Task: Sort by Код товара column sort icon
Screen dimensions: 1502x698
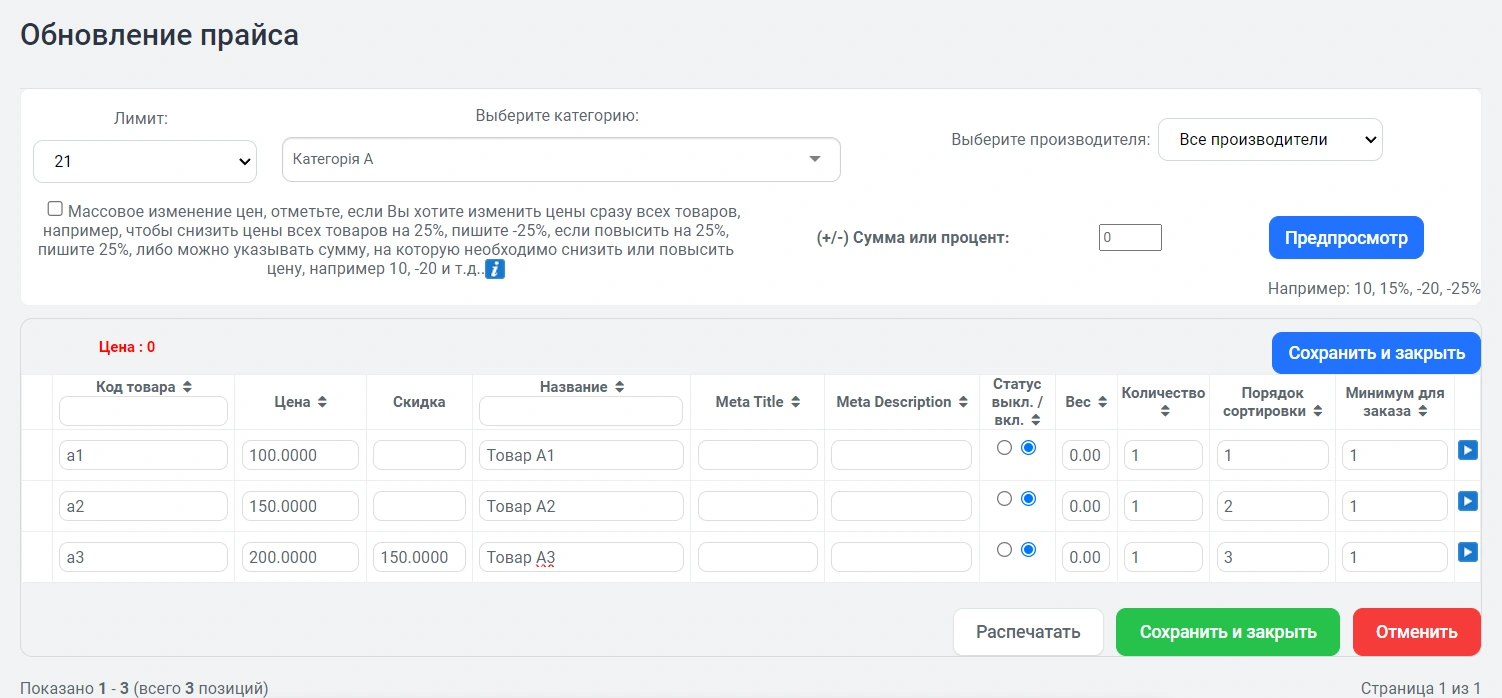Action: 187,387
